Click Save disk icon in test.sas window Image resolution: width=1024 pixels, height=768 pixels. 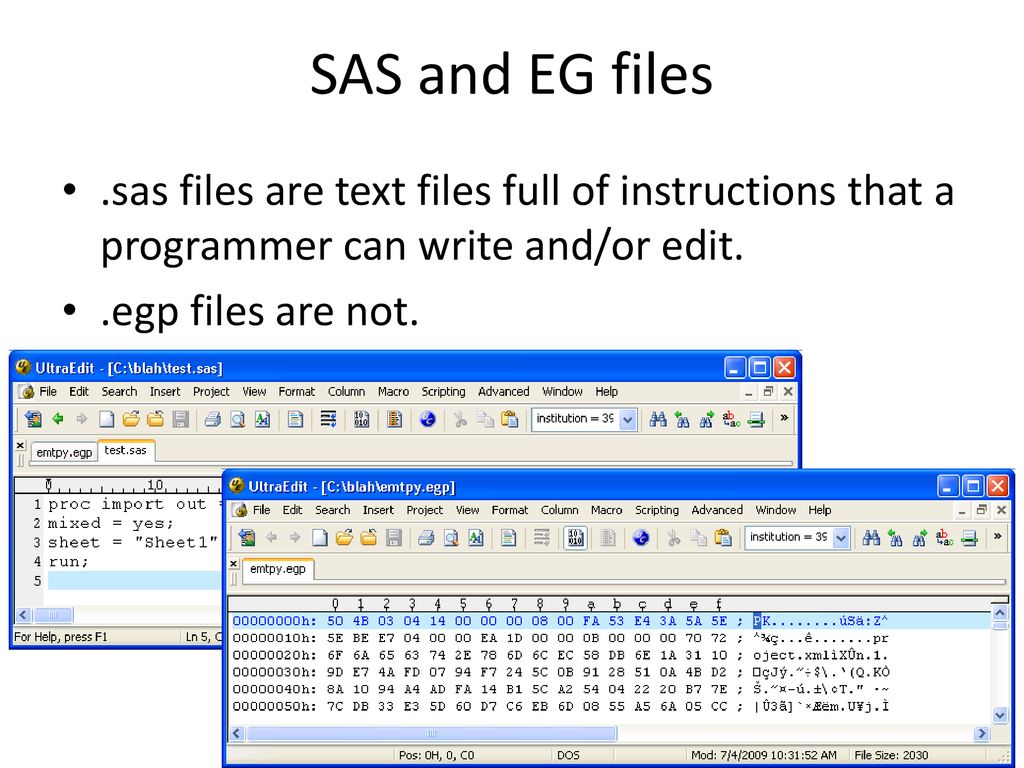[x=180, y=419]
